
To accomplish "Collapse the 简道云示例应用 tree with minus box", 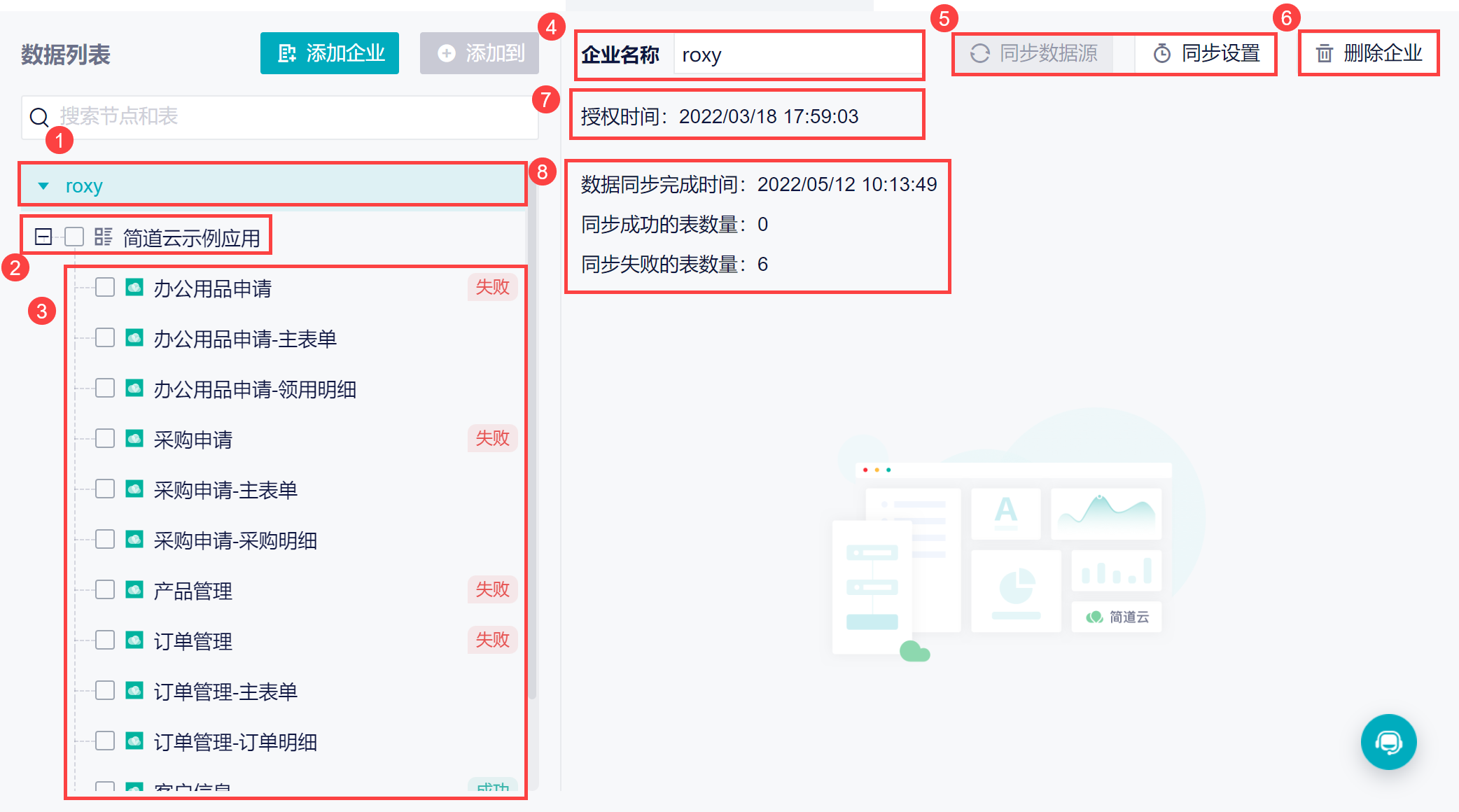I will (43, 237).
